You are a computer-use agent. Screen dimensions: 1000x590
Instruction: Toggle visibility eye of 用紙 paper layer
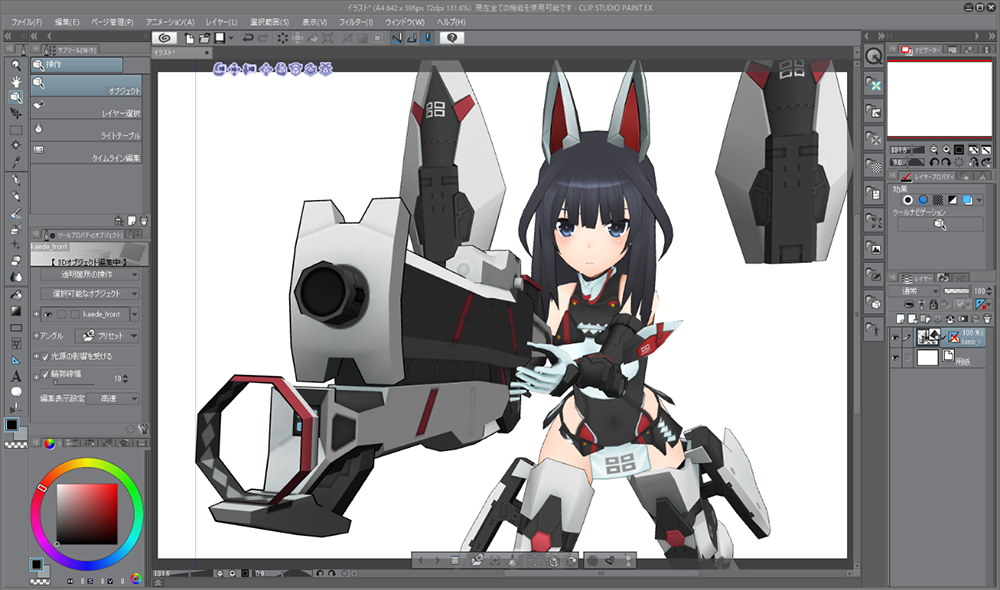click(x=895, y=358)
